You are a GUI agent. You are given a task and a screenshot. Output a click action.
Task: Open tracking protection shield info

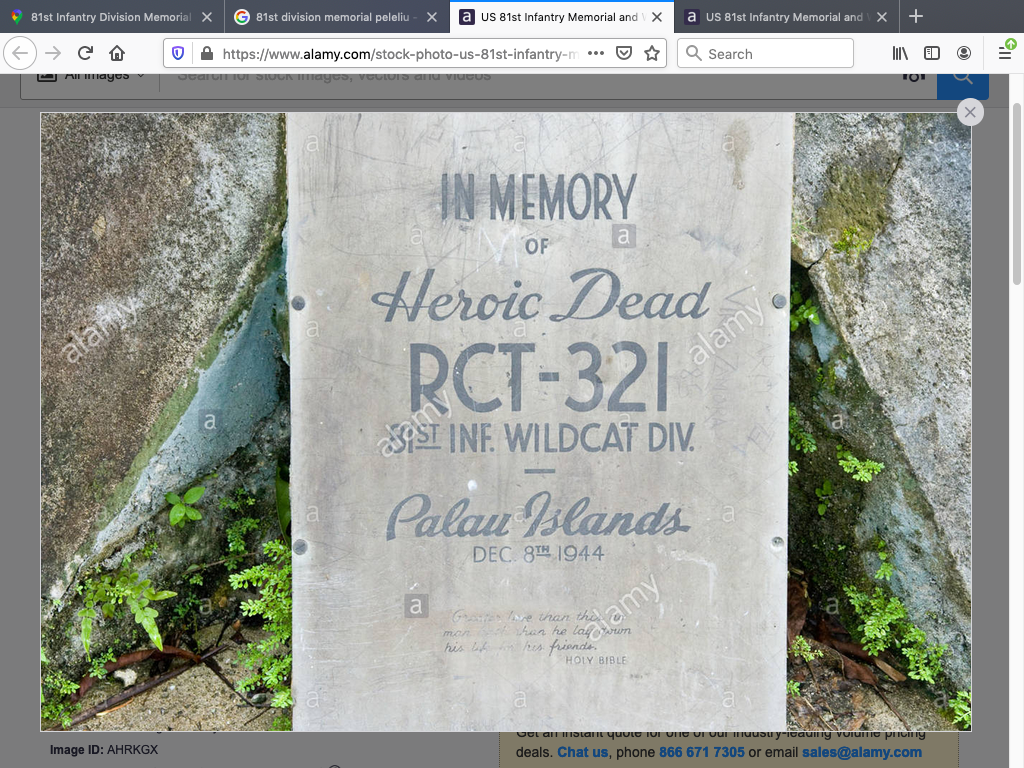[x=178, y=54]
